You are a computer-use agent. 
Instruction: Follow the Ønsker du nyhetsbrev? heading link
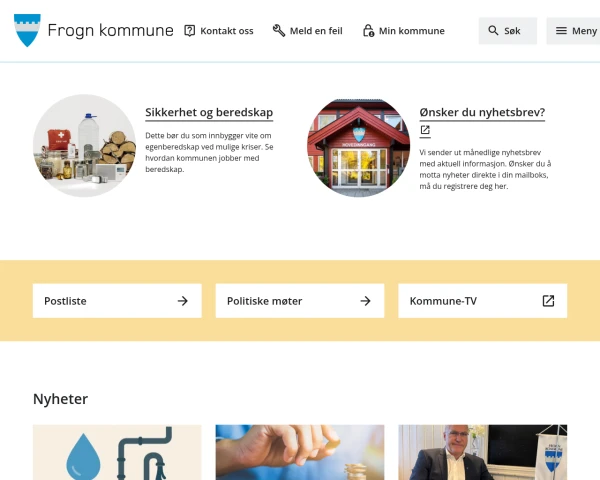[x=482, y=113]
